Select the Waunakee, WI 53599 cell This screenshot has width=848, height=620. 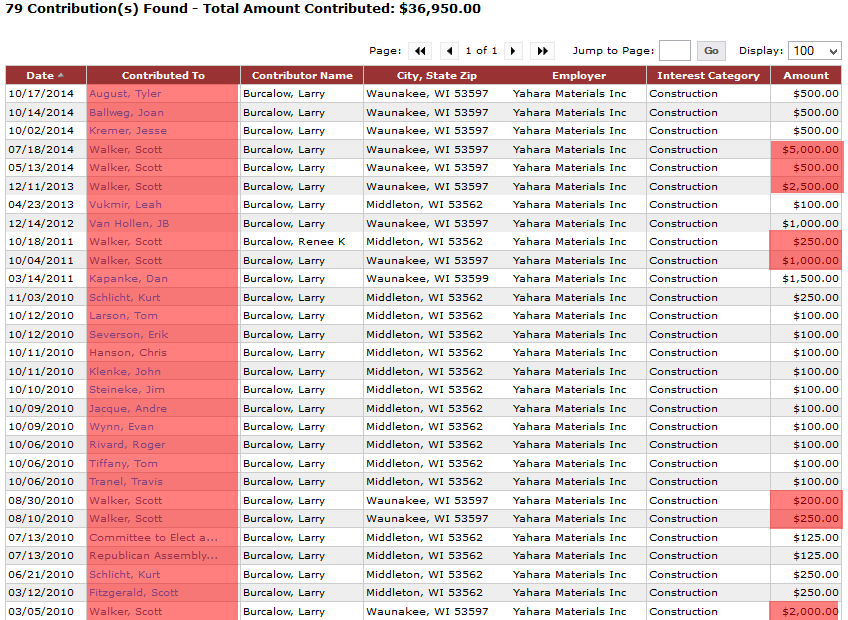click(436, 279)
